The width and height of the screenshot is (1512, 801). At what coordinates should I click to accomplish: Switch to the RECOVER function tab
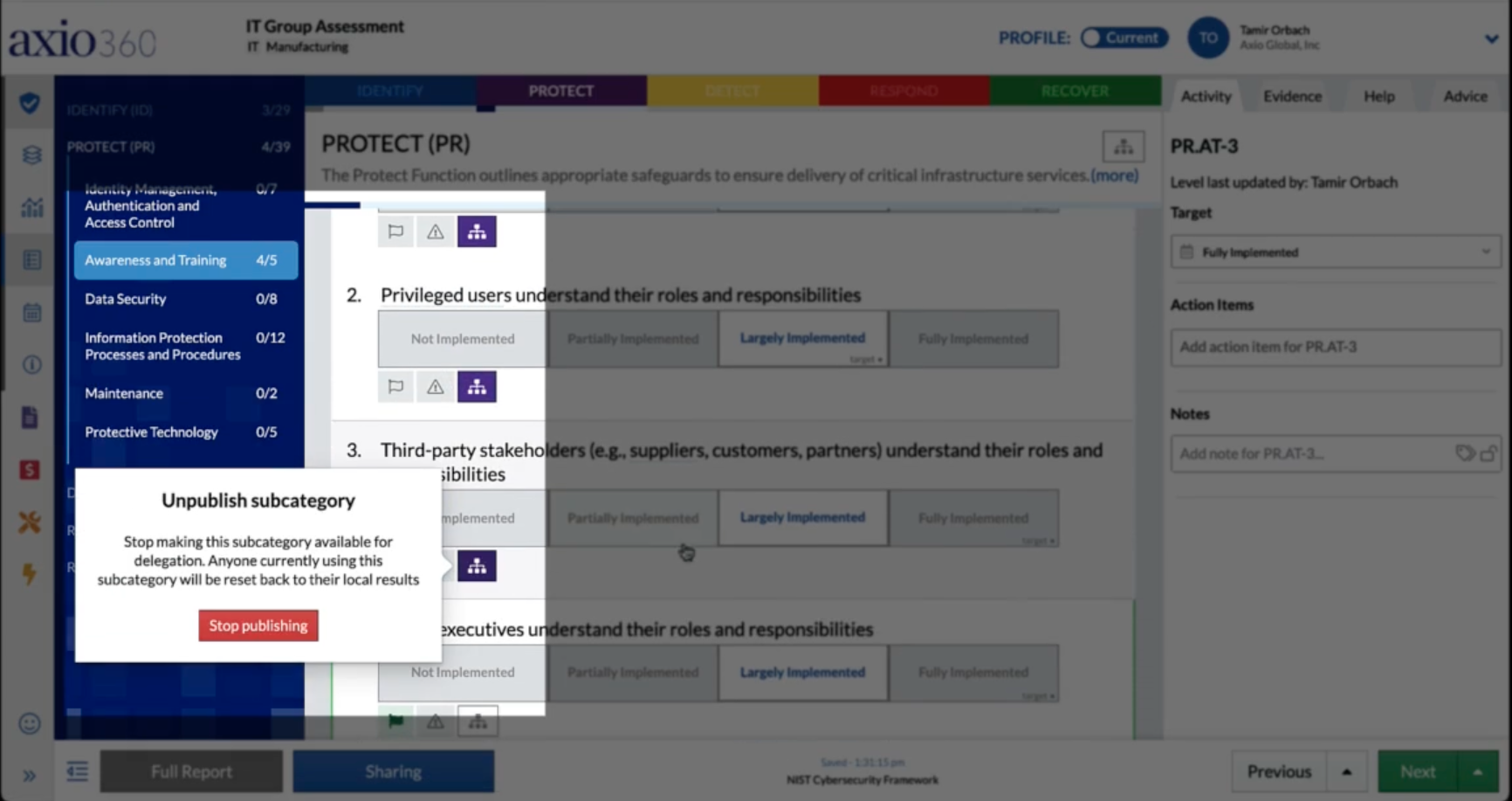[1075, 91]
